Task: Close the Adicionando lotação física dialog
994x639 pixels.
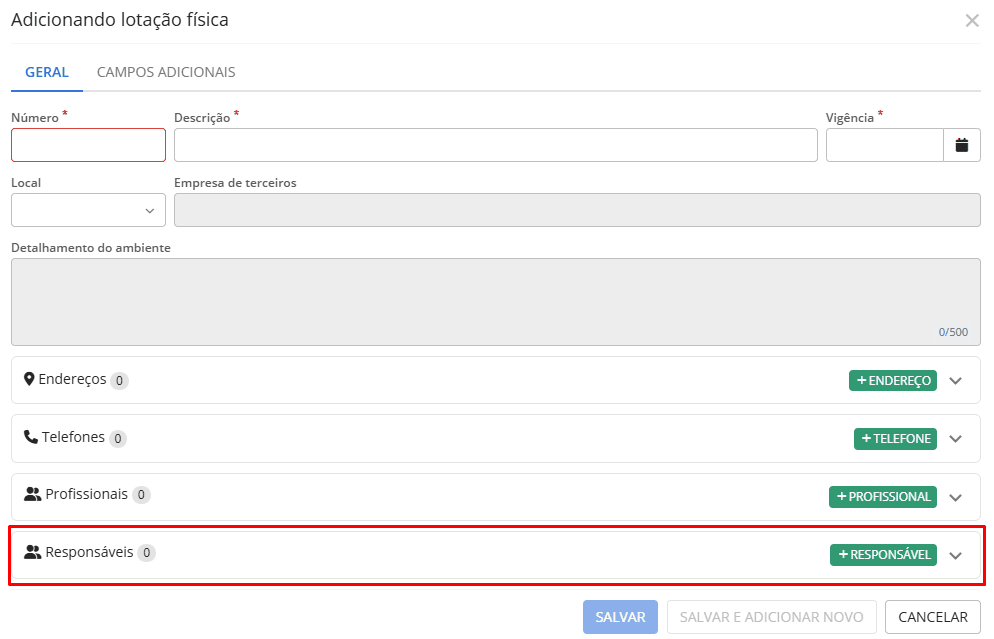Action: pos(971,20)
